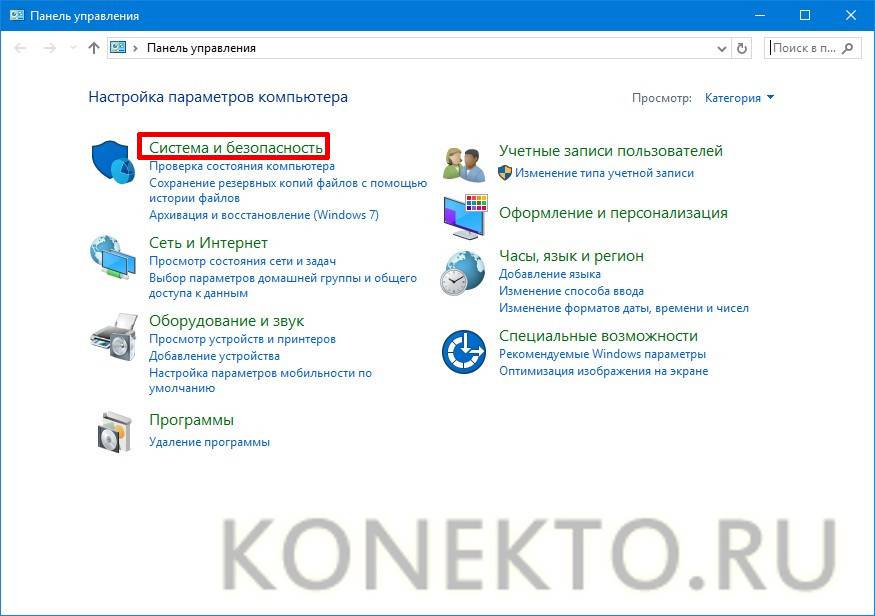Open the address bar history dropdown
The width and height of the screenshot is (875, 616).
722,49
